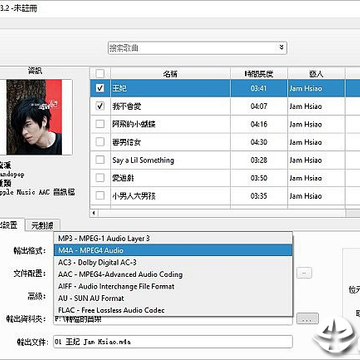Click Jam Hsiao in the 善男信女 row
The width and height of the screenshot is (360, 360).
306,142
